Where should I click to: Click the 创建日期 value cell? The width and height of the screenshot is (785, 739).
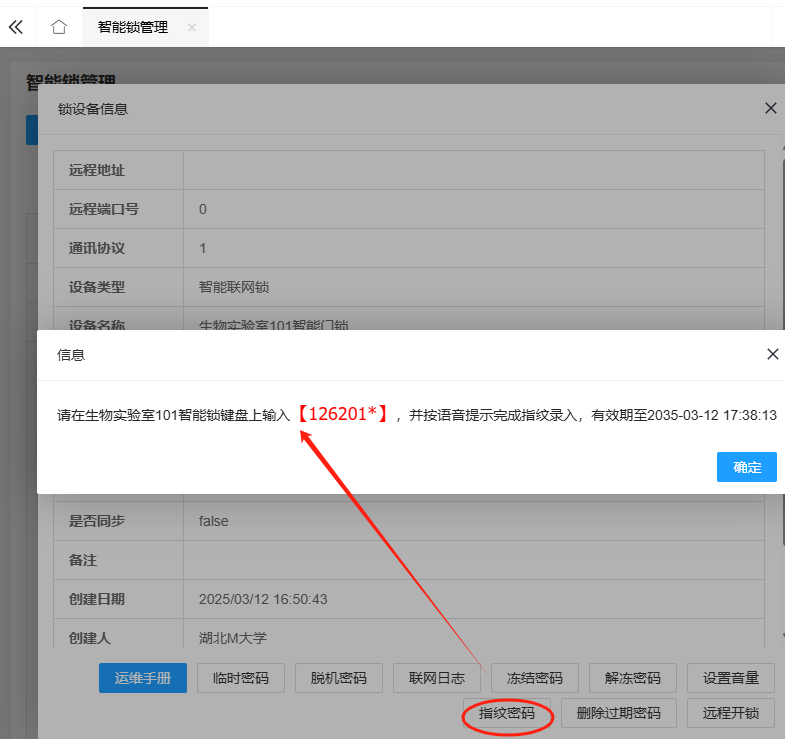pos(263,599)
